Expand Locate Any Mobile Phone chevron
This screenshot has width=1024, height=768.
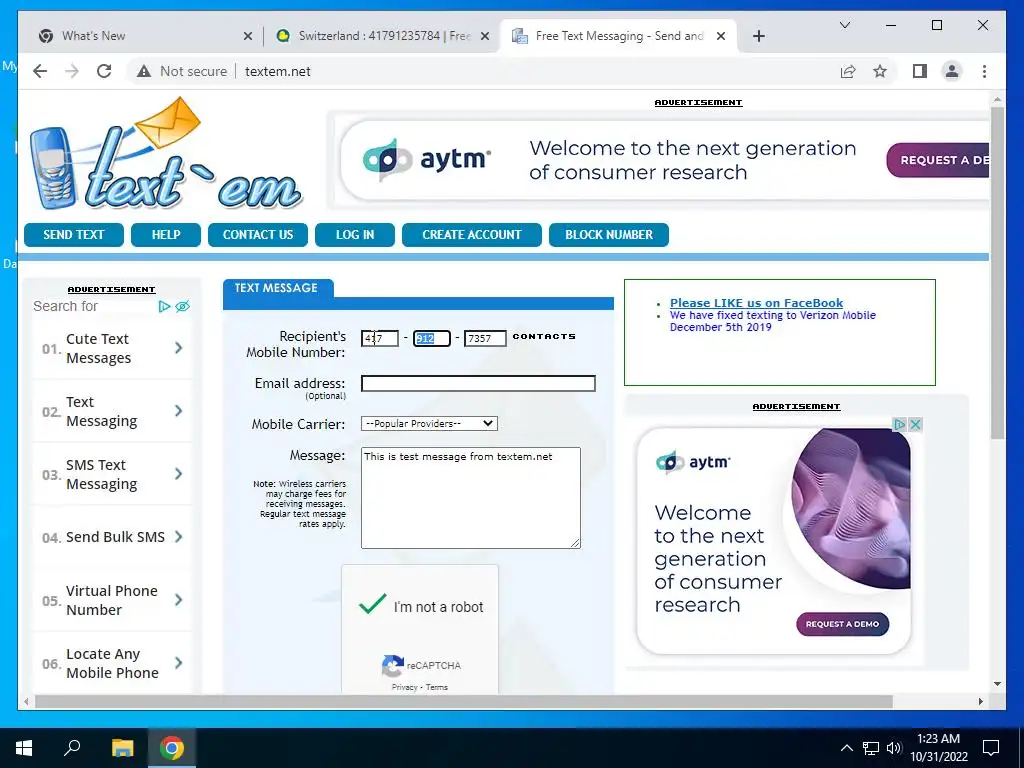pos(178,663)
